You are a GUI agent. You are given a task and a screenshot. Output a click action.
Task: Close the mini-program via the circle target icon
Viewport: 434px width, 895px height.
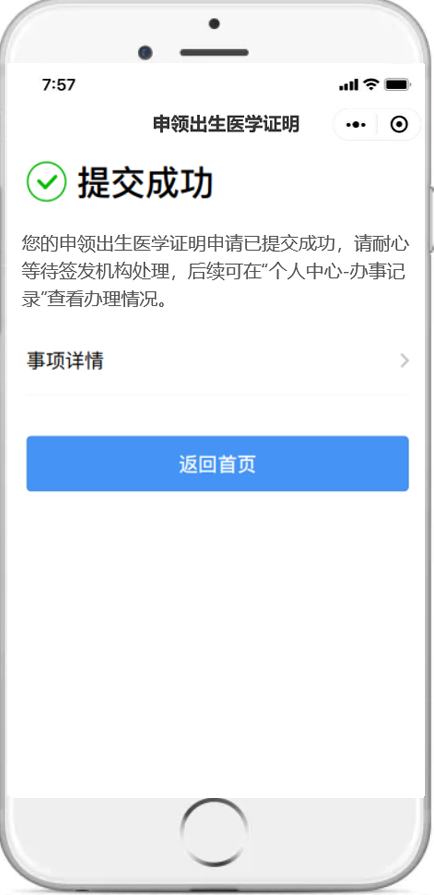pos(399,124)
